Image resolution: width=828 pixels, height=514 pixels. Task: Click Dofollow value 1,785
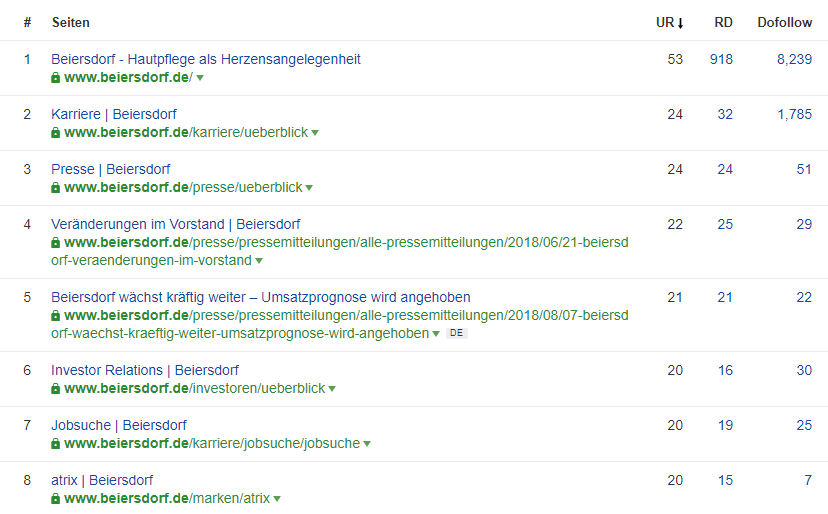pyautogui.click(x=794, y=114)
